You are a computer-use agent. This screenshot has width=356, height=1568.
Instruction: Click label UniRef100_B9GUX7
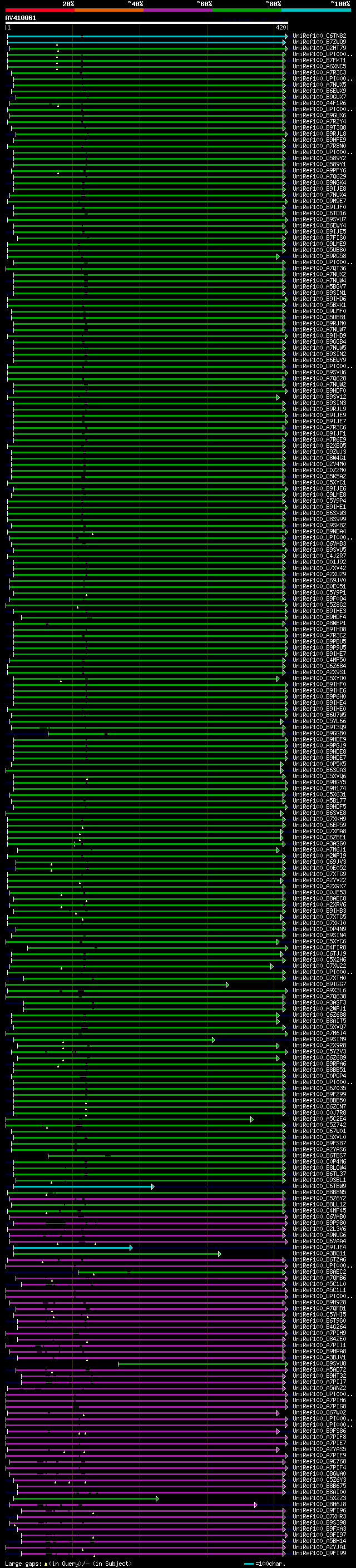coord(319,97)
